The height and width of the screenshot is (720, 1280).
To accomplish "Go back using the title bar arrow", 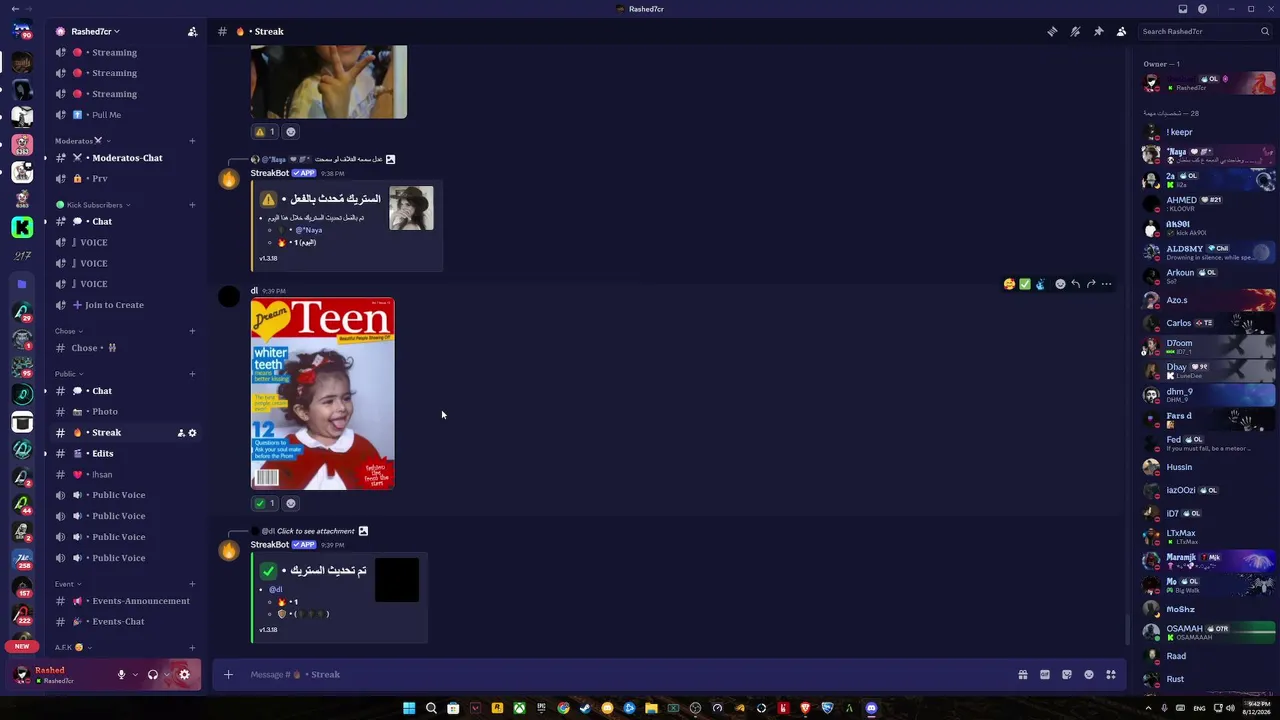I will 15,9.
